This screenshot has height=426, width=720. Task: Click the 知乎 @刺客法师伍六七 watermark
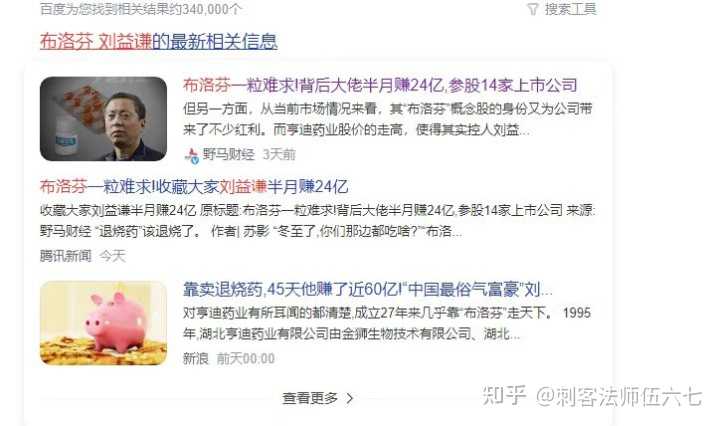pos(592,396)
